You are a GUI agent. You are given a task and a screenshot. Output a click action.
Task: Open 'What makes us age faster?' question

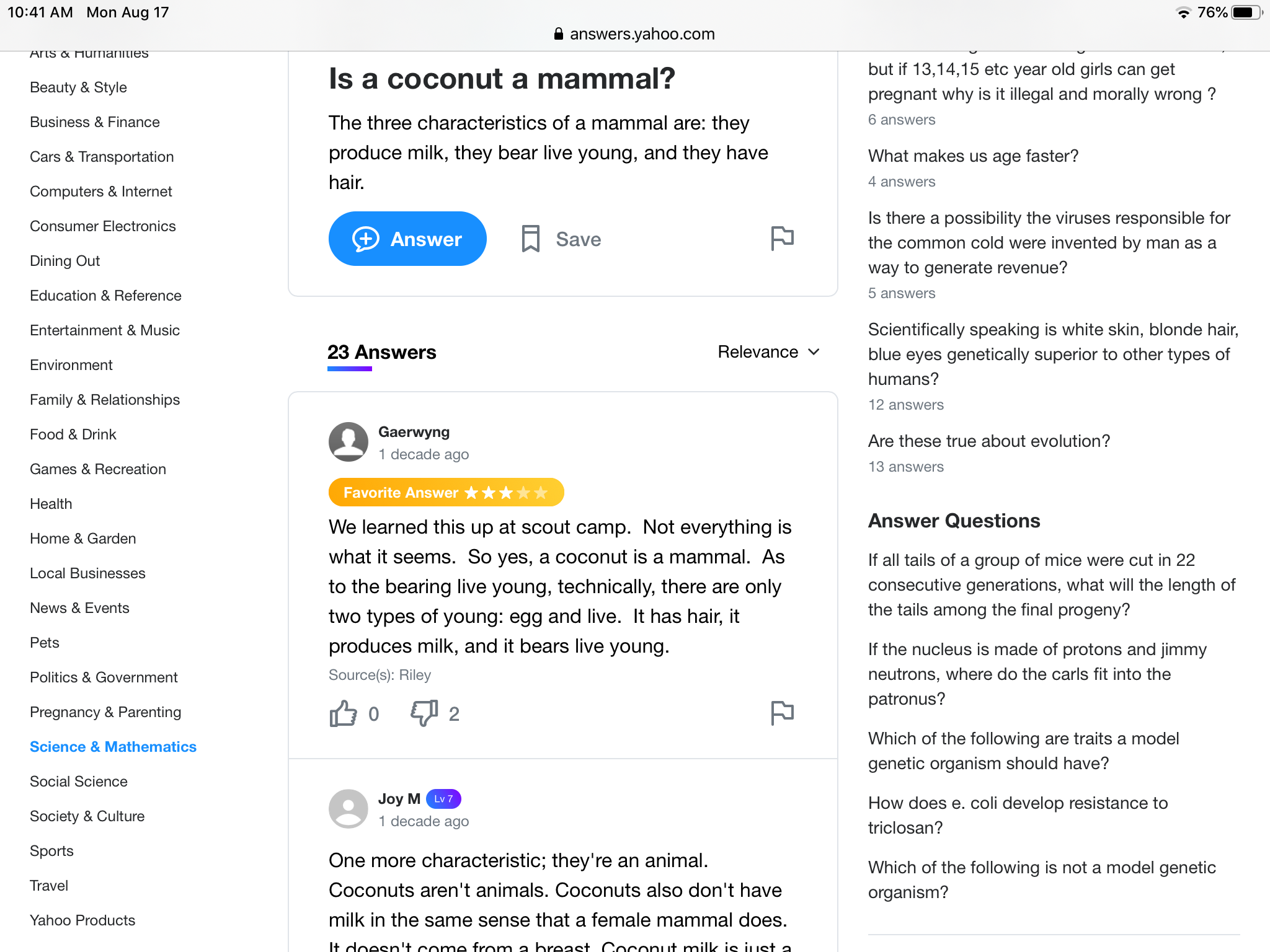[x=973, y=156]
